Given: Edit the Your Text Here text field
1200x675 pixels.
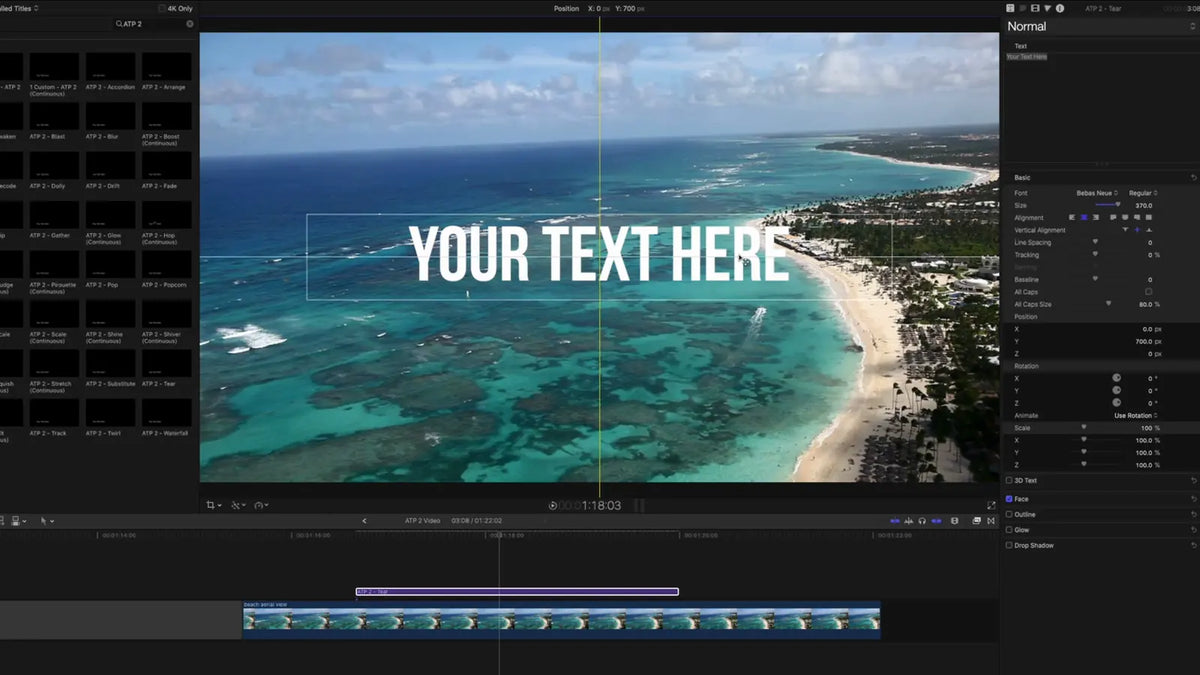Looking at the screenshot, I should [1100, 105].
